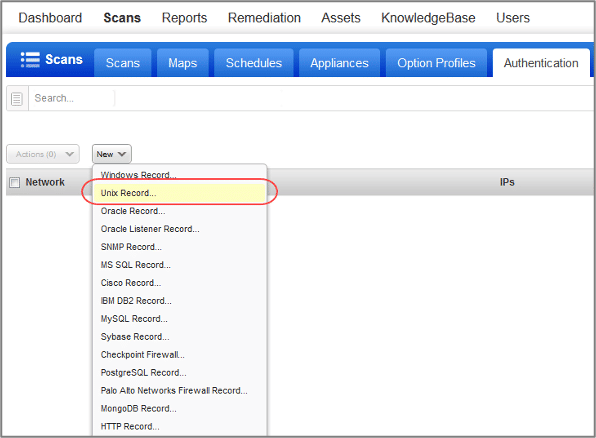Go to Remediation section

(265, 18)
